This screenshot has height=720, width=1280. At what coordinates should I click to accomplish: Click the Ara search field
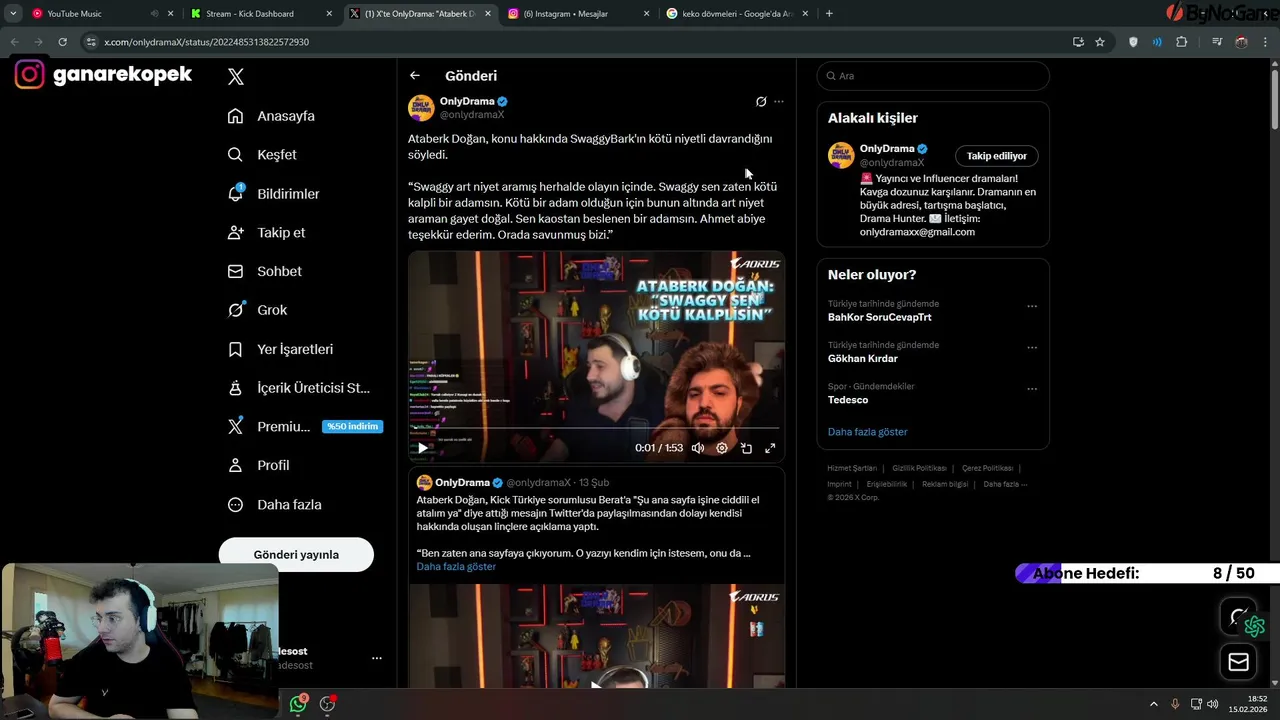(x=933, y=76)
